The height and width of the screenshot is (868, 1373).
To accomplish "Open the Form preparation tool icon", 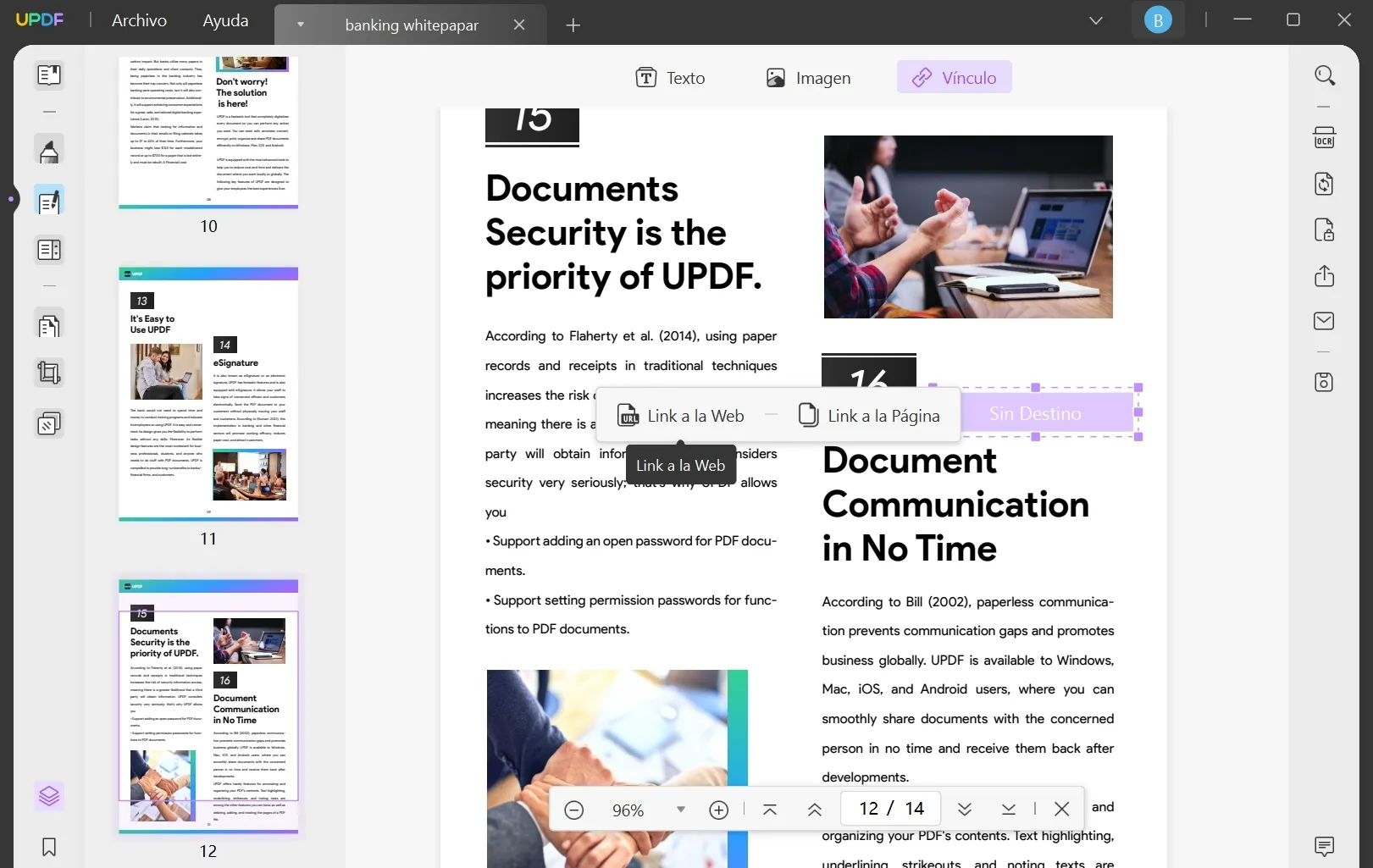I will (x=49, y=250).
